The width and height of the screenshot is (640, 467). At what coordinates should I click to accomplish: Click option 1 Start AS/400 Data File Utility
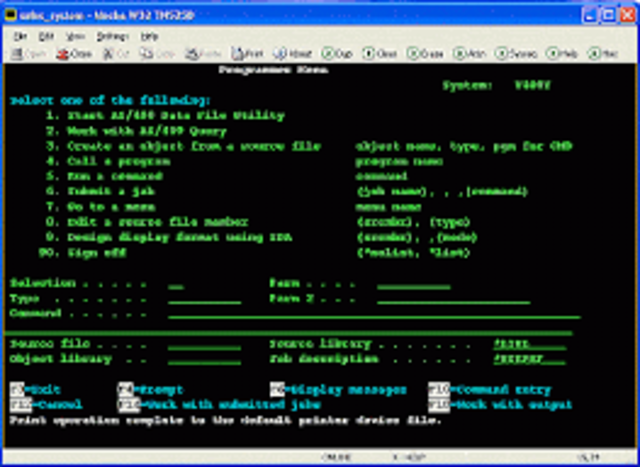click(x=165, y=116)
